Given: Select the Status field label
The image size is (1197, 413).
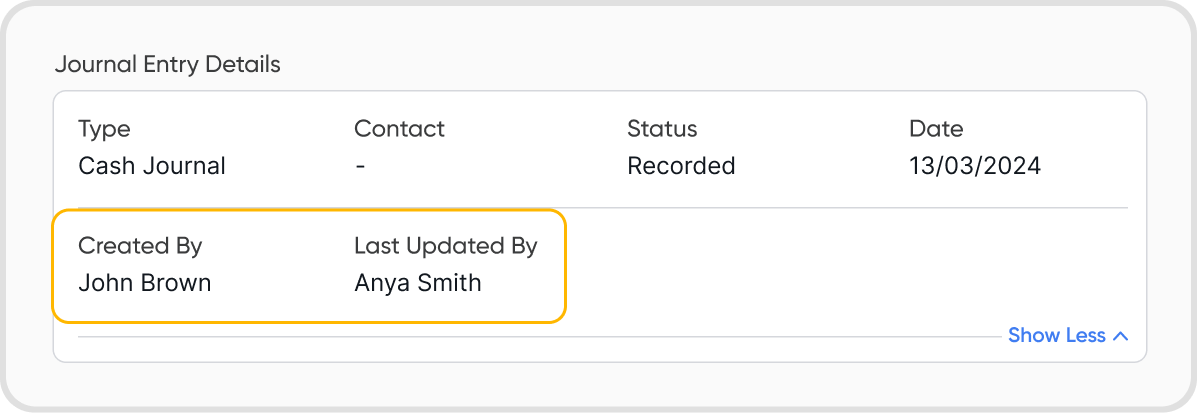Looking at the screenshot, I should [662, 129].
